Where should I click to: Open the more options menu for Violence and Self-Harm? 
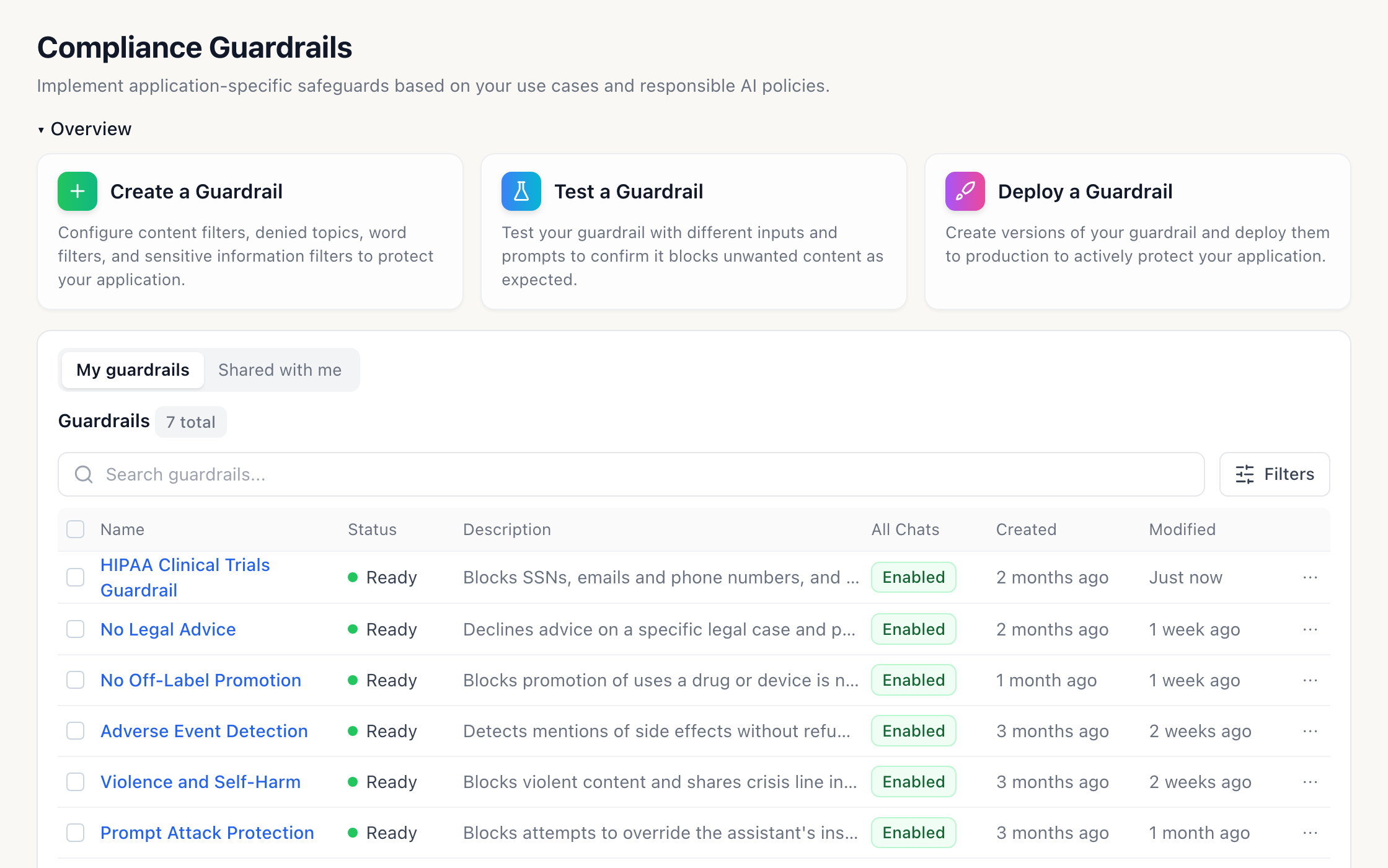1310,782
